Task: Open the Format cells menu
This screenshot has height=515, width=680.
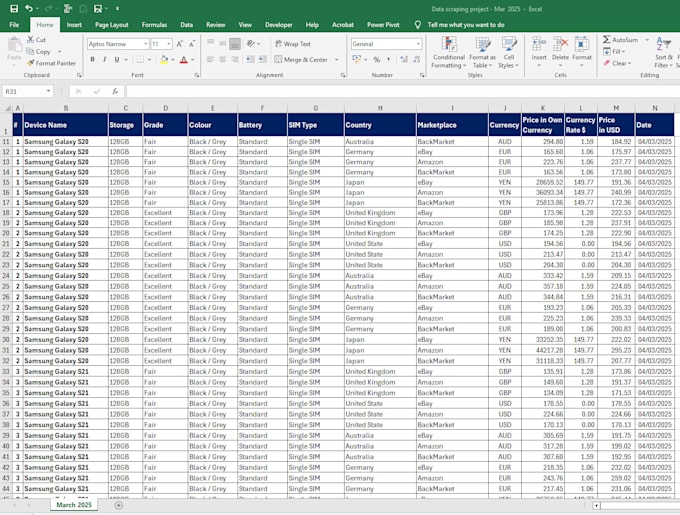Action: [x=582, y=52]
